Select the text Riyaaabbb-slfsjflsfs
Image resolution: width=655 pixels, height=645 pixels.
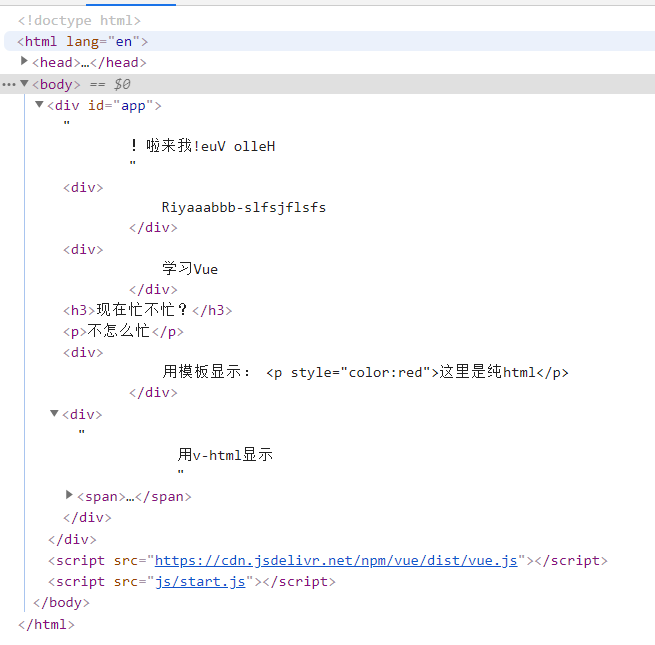[244, 207]
